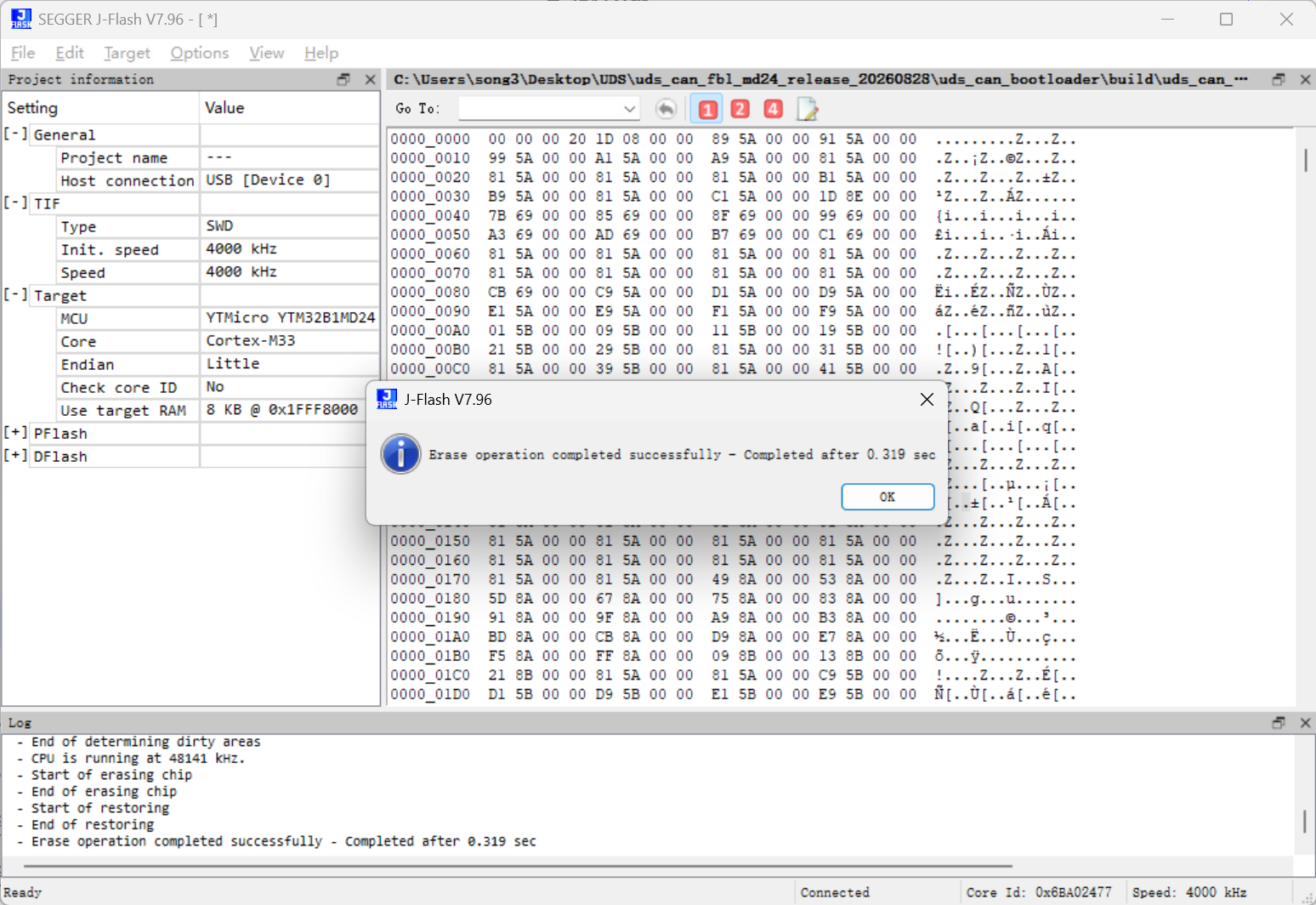The height and width of the screenshot is (905, 1316).
Task: Click the edit document icon in hex toolbar
Action: click(x=807, y=109)
